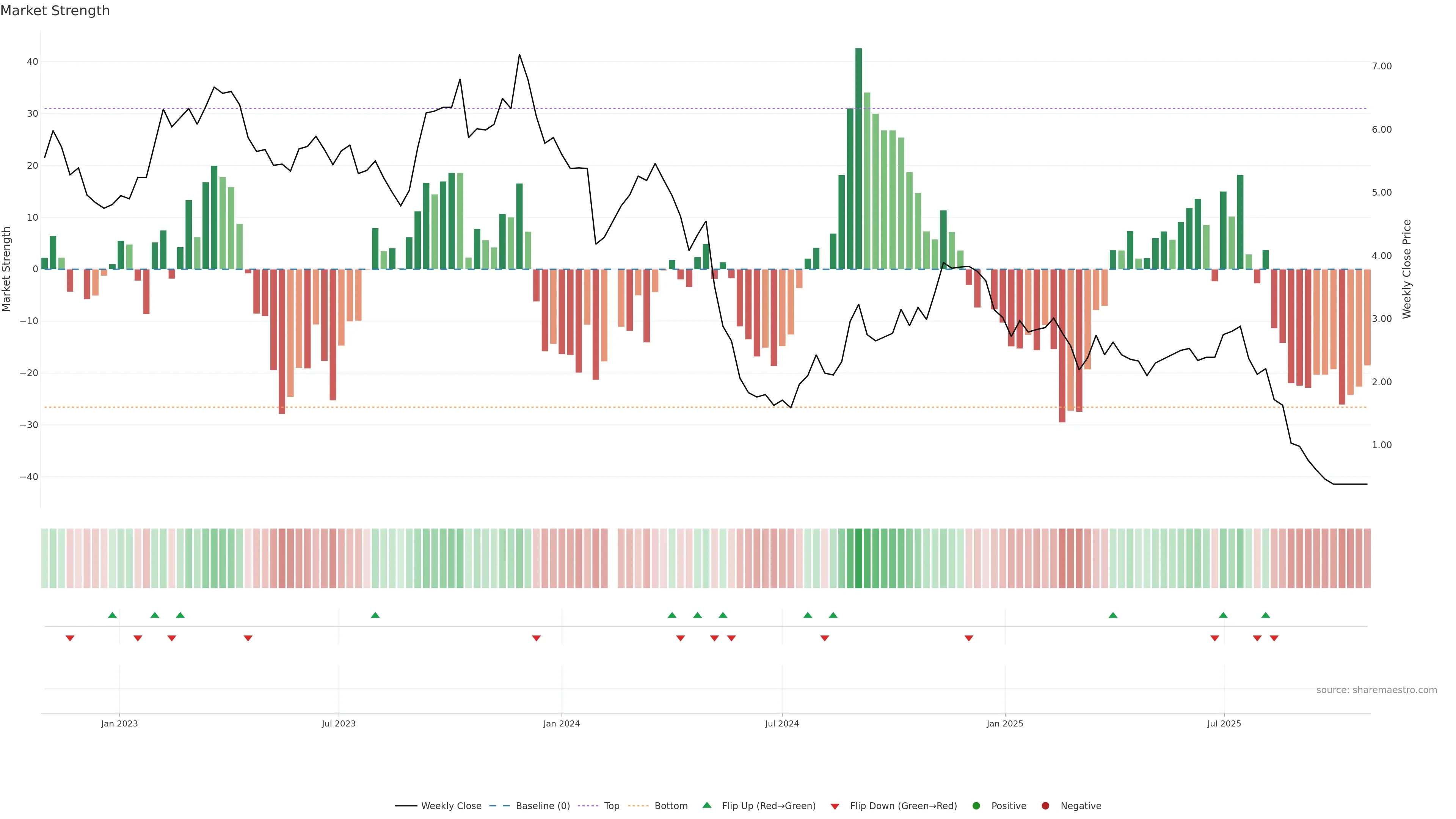The image size is (1456, 819).
Task: Click the last red flip-down triangle marker
Action: 1274,638
